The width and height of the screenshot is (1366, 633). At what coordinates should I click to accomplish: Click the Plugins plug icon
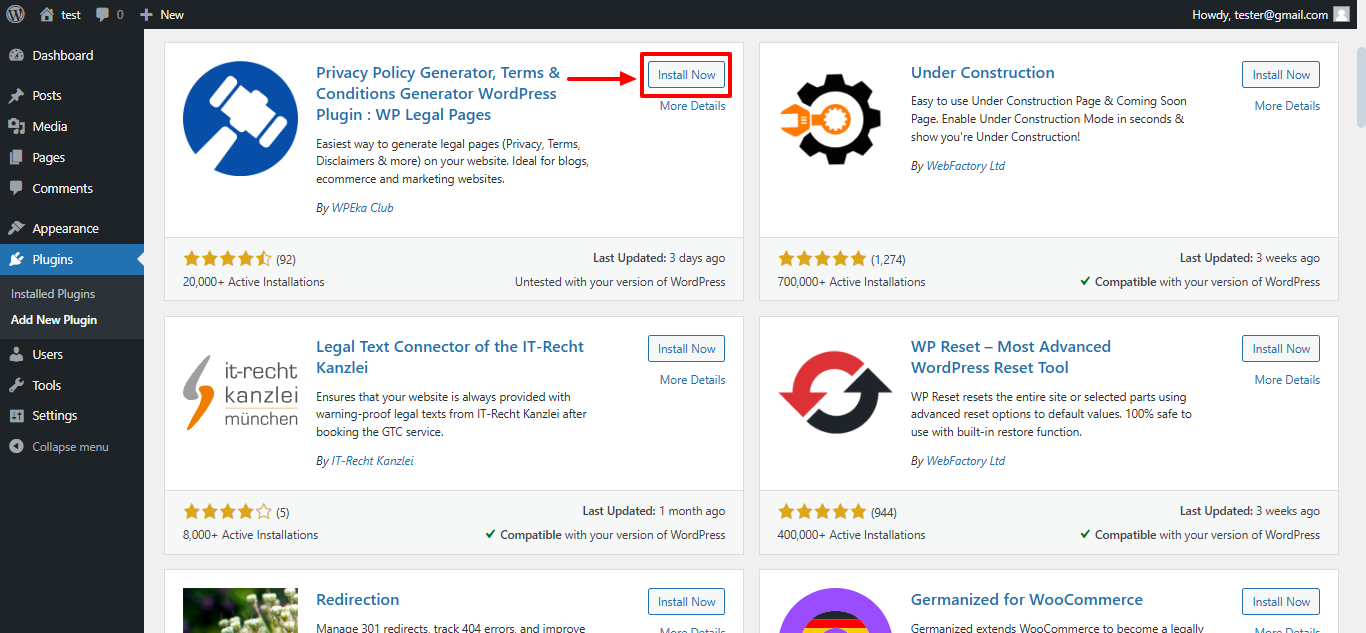pyautogui.click(x=16, y=259)
